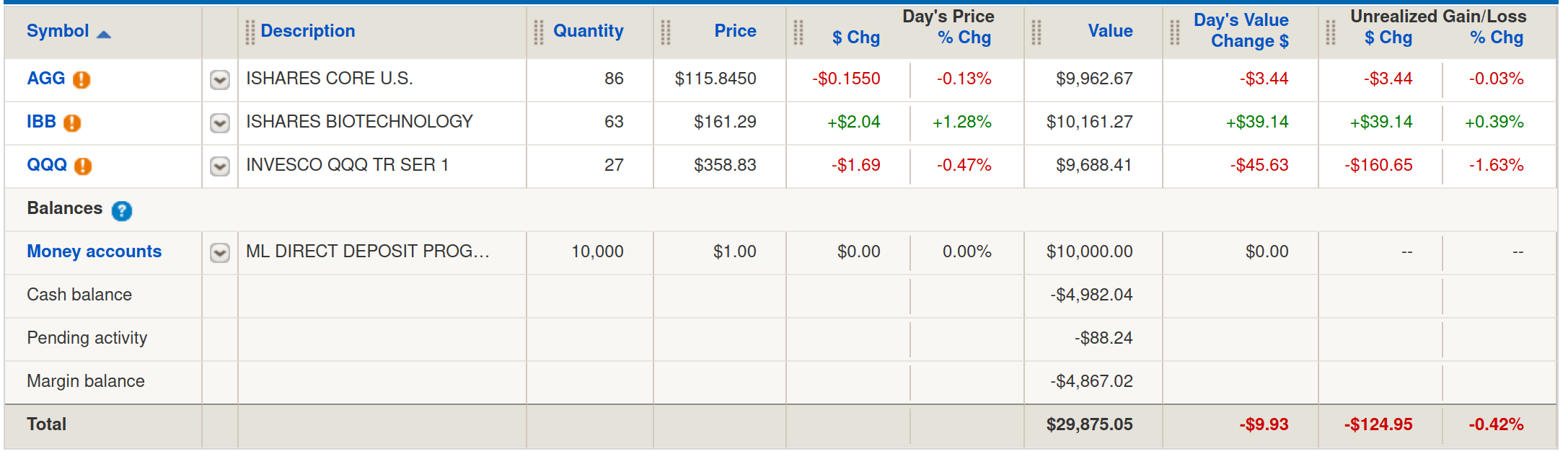This screenshot has height=459, width=1568.
Task: Expand the AGG row dropdown arrow
Action: click(220, 80)
